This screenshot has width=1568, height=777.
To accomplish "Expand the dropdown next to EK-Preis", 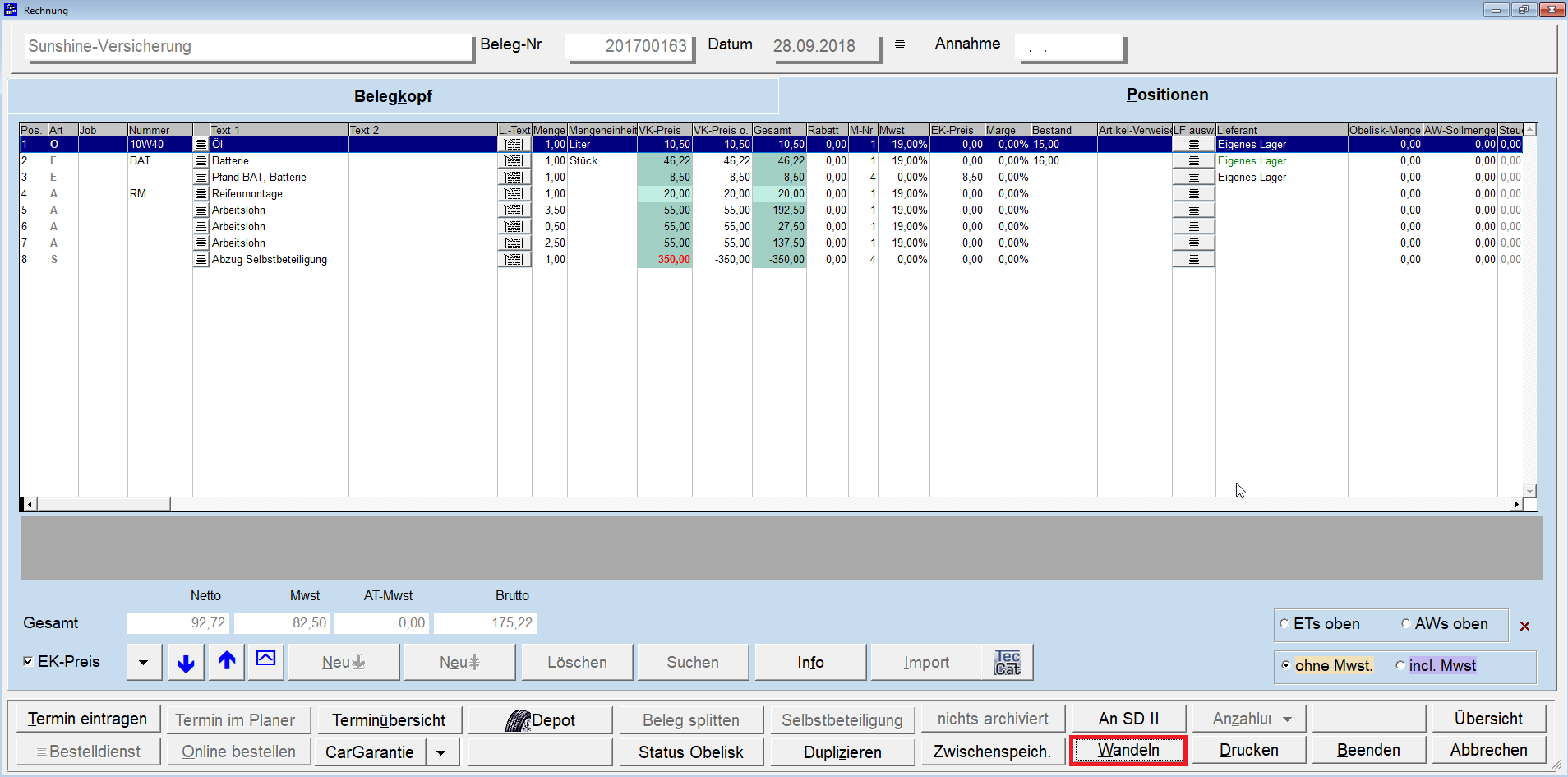I will (x=144, y=663).
